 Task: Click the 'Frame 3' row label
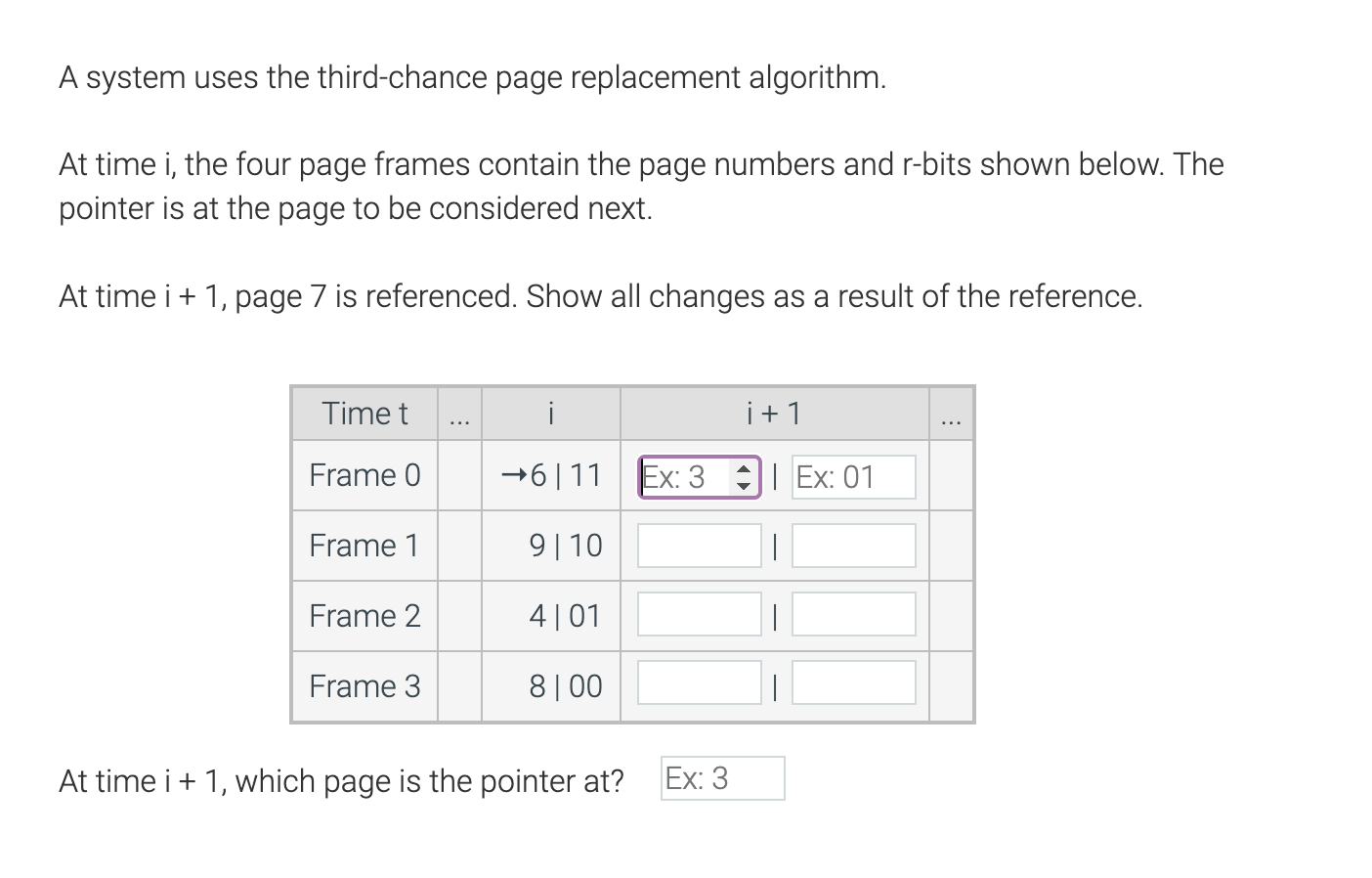coord(364,686)
